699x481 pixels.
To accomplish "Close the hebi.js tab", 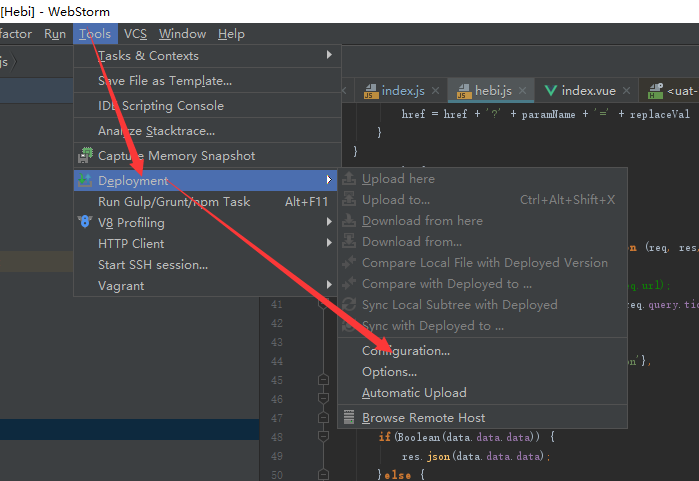I will click(522, 90).
